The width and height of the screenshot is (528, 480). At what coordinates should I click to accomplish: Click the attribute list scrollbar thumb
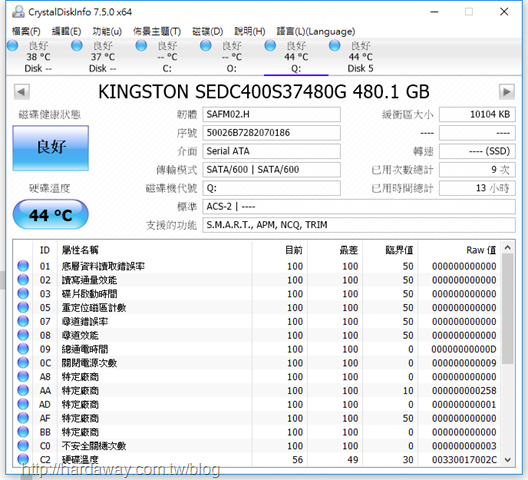click(508, 309)
